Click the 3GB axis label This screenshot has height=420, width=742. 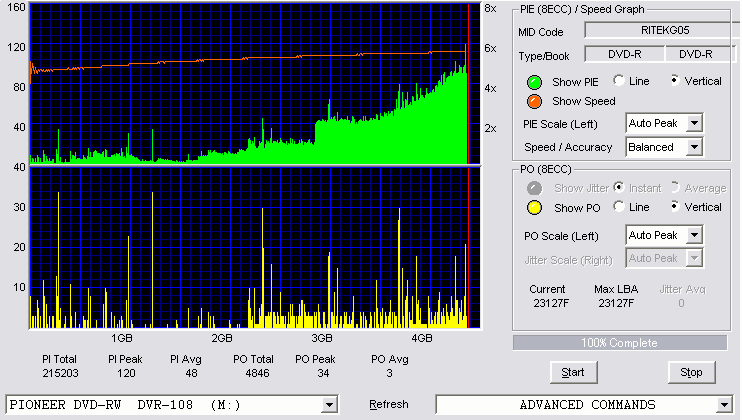pyautogui.click(x=321, y=338)
